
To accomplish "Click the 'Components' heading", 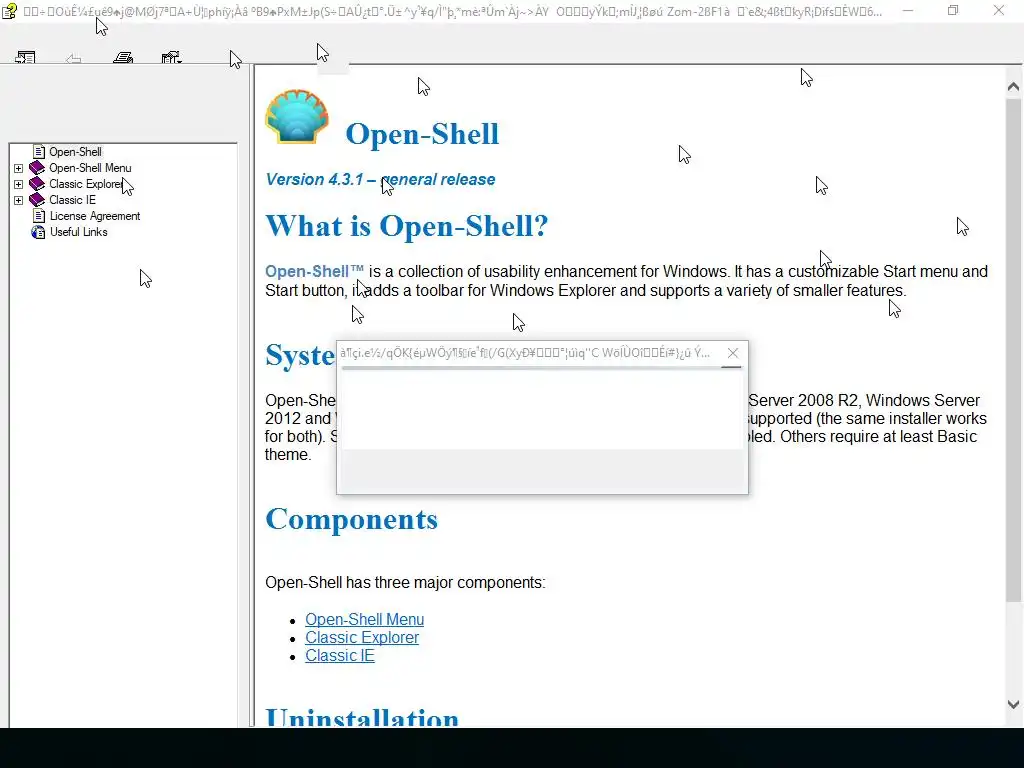I will pyautogui.click(x=351, y=519).
